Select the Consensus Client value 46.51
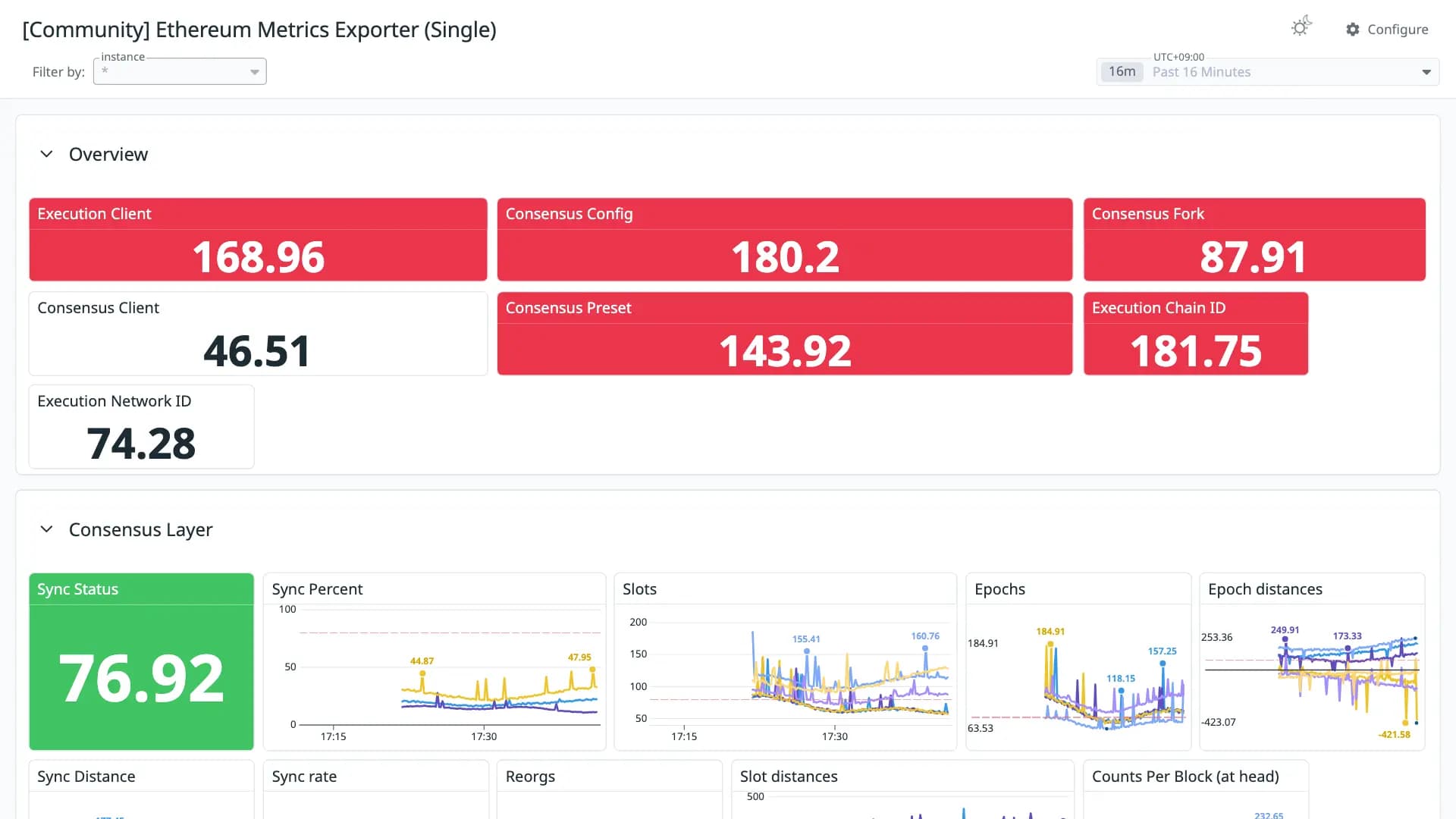This screenshot has height=819, width=1456. (257, 351)
